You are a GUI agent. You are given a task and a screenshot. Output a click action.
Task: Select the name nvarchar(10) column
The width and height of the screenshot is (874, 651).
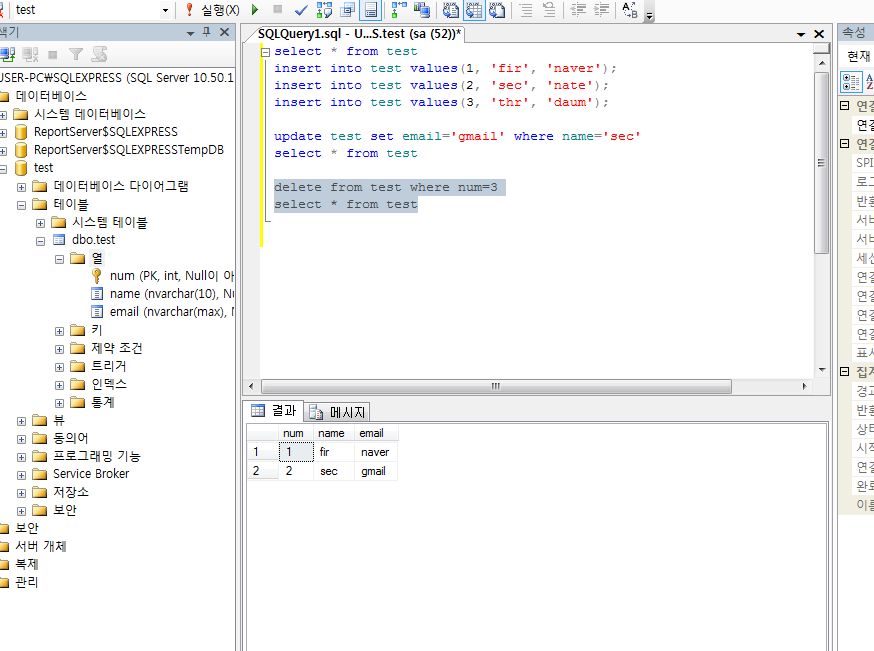pyautogui.click(x=172, y=294)
